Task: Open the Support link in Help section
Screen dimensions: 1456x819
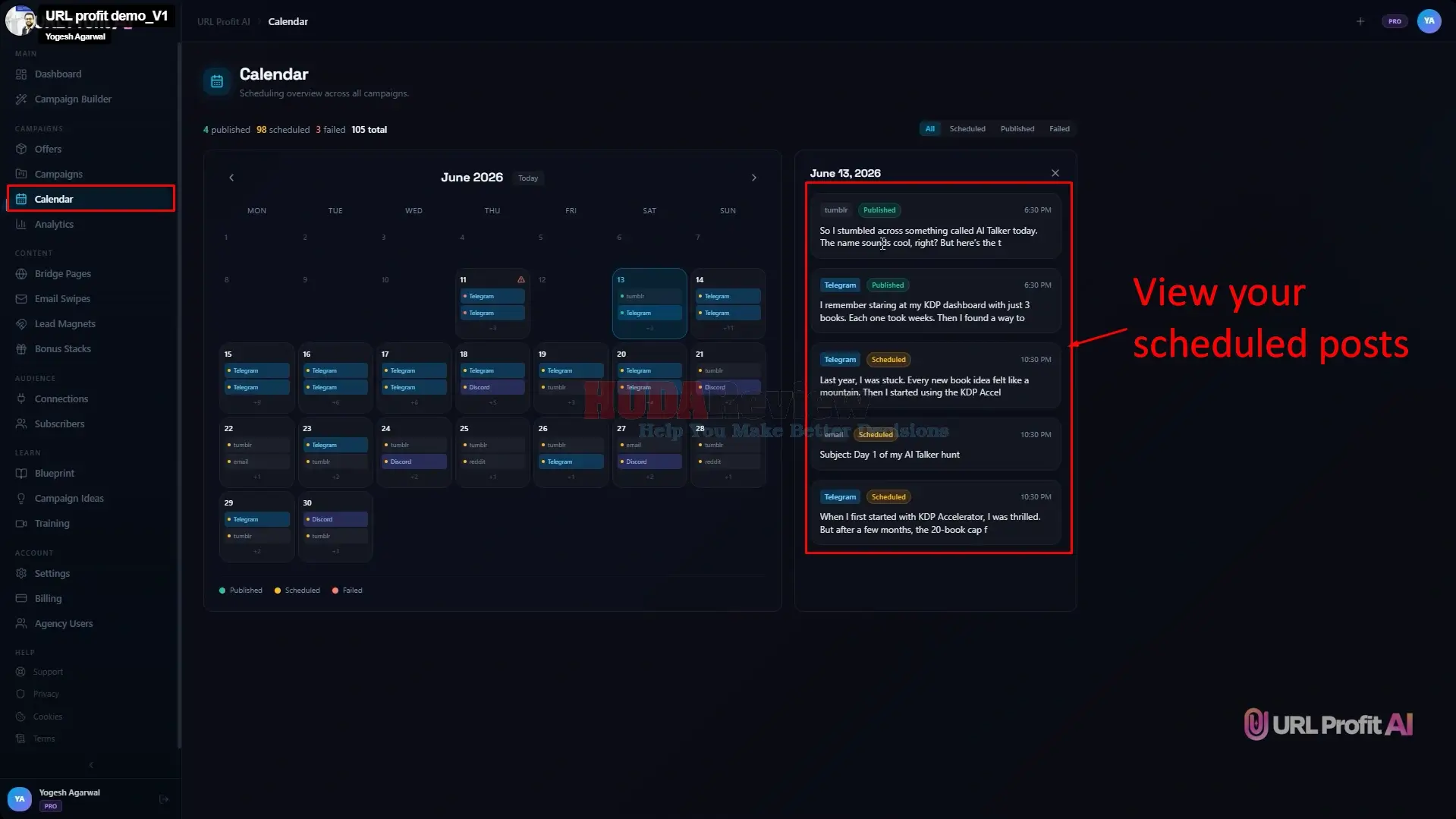Action: click(x=48, y=672)
